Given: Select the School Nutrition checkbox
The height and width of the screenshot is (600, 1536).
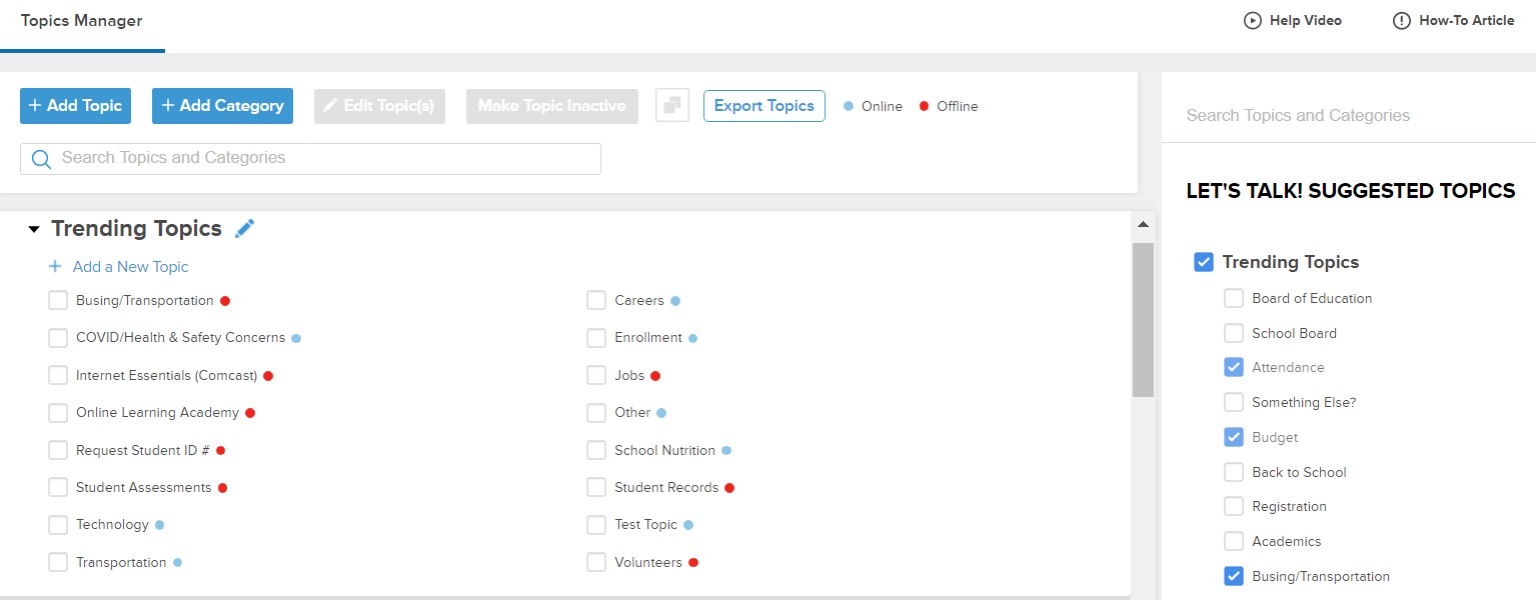Looking at the screenshot, I should [x=596, y=451].
